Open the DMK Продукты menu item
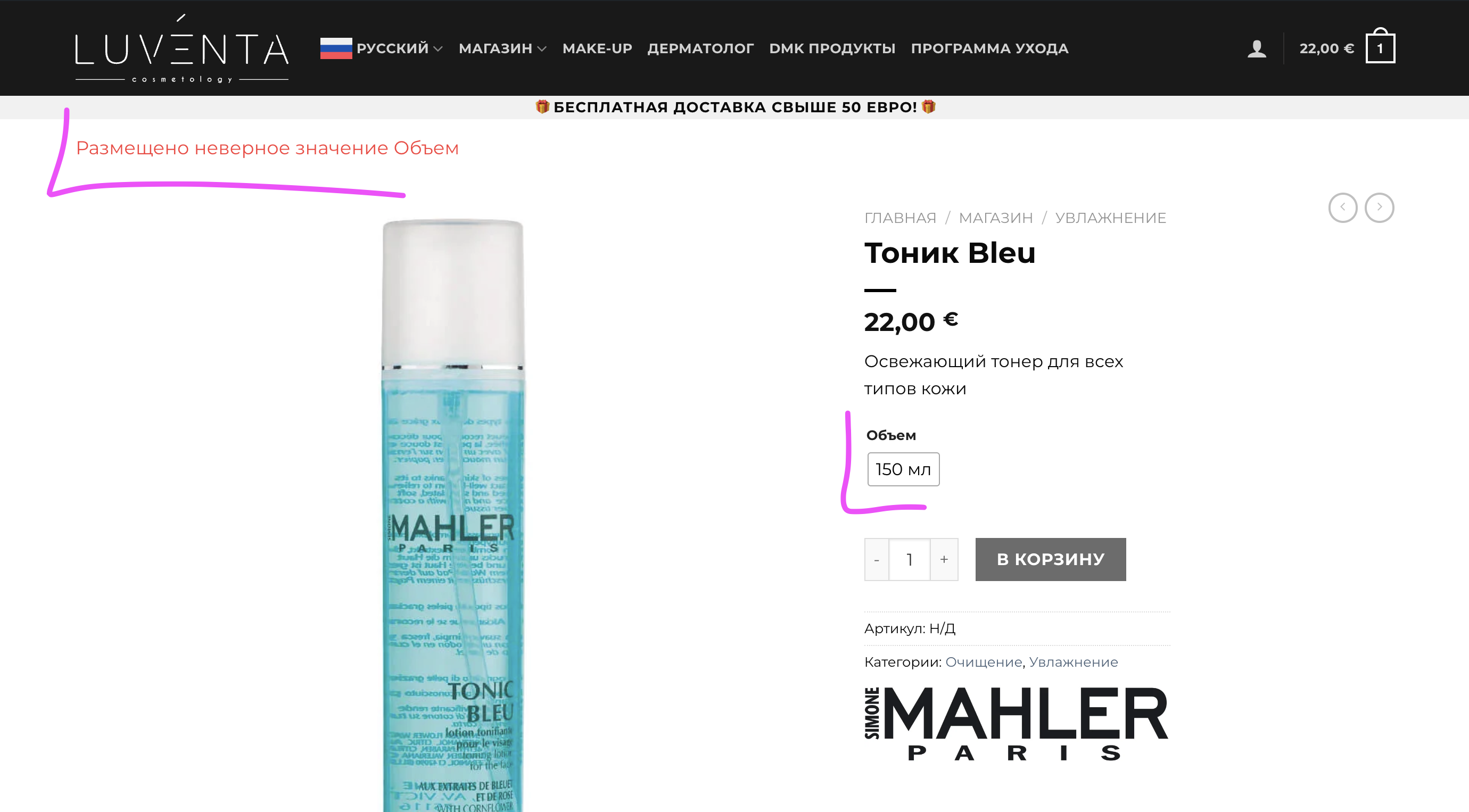Image resolution: width=1469 pixels, height=812 pixels. (832, 48)
